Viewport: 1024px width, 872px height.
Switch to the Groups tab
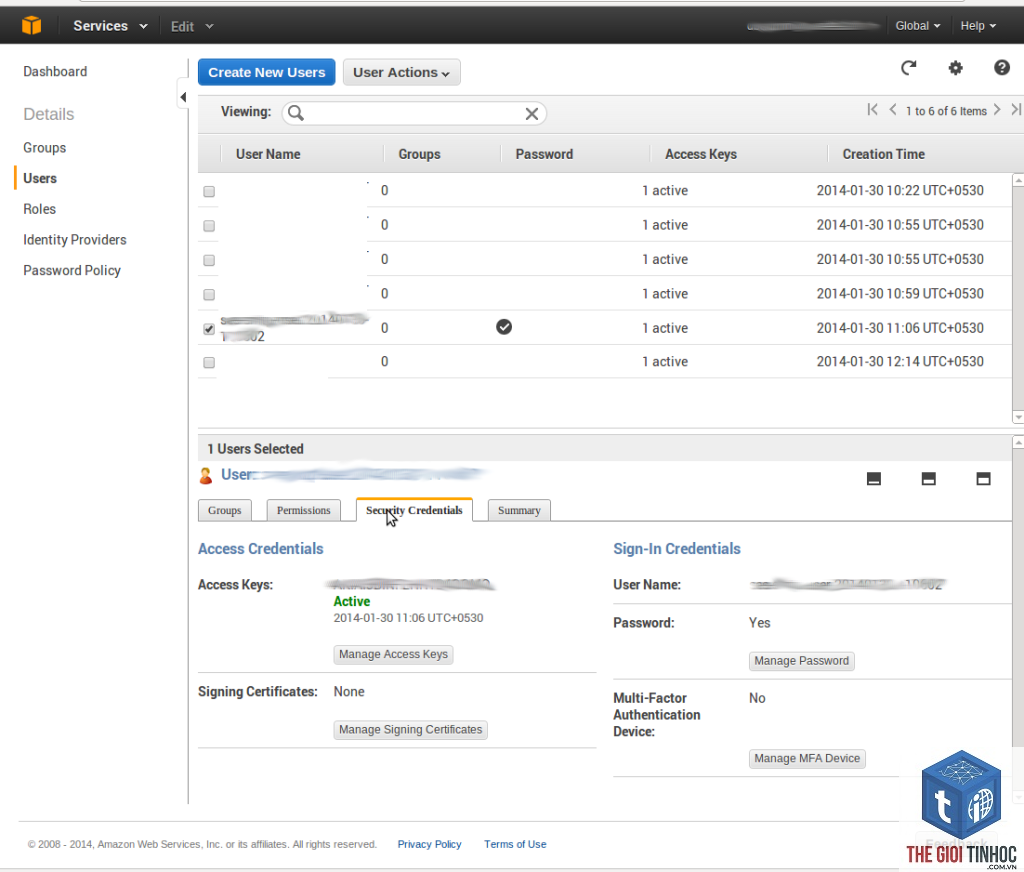225,510
